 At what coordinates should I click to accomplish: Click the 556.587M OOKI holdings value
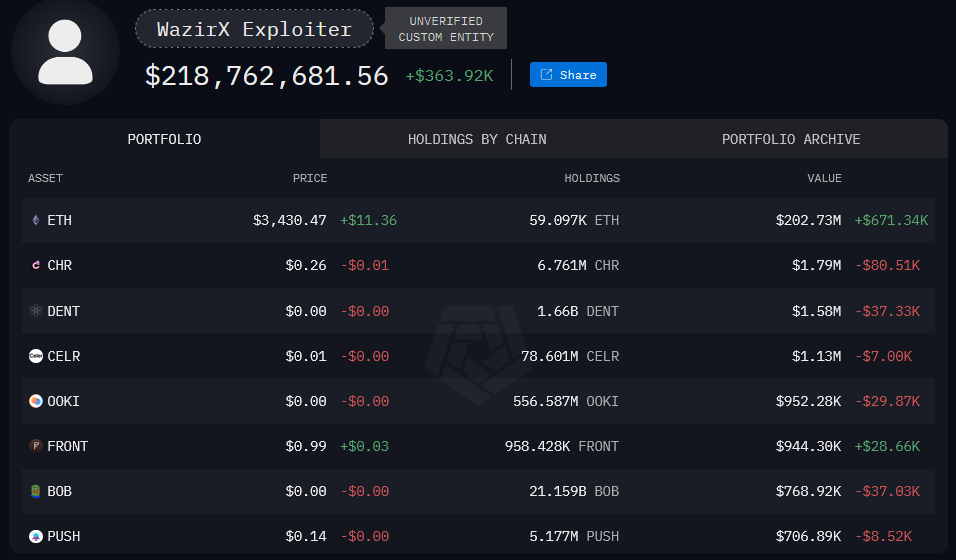pos(566,401)
